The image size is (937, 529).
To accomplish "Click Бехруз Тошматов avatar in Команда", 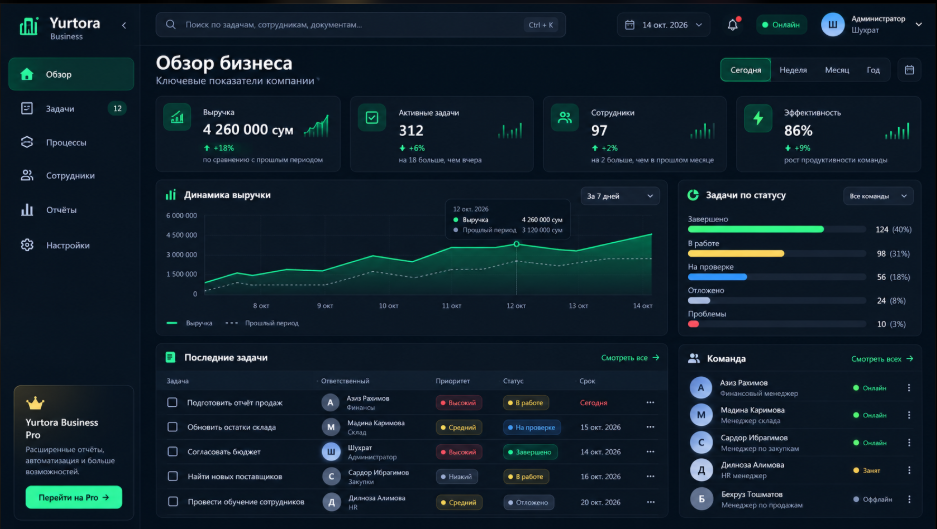I will pos(701,499).
